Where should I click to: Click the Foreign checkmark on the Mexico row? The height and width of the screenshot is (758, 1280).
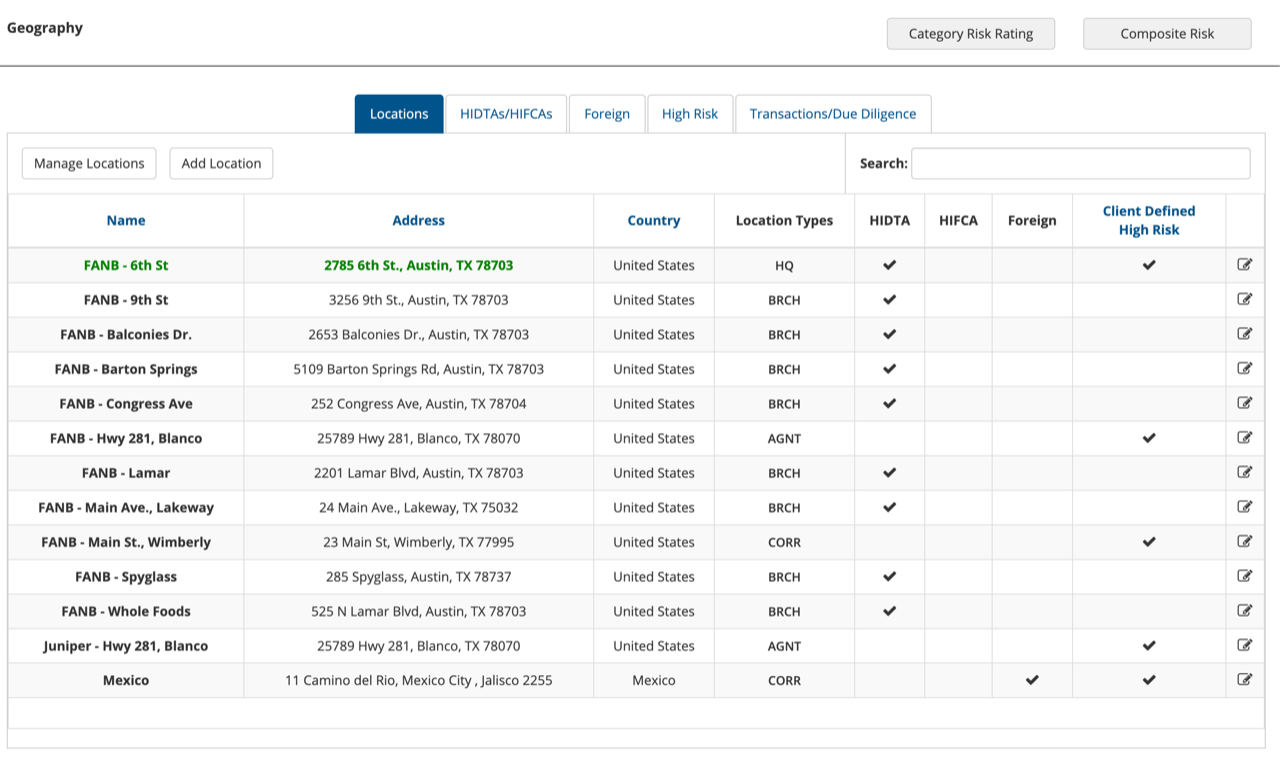click(x=1032, y=680)
